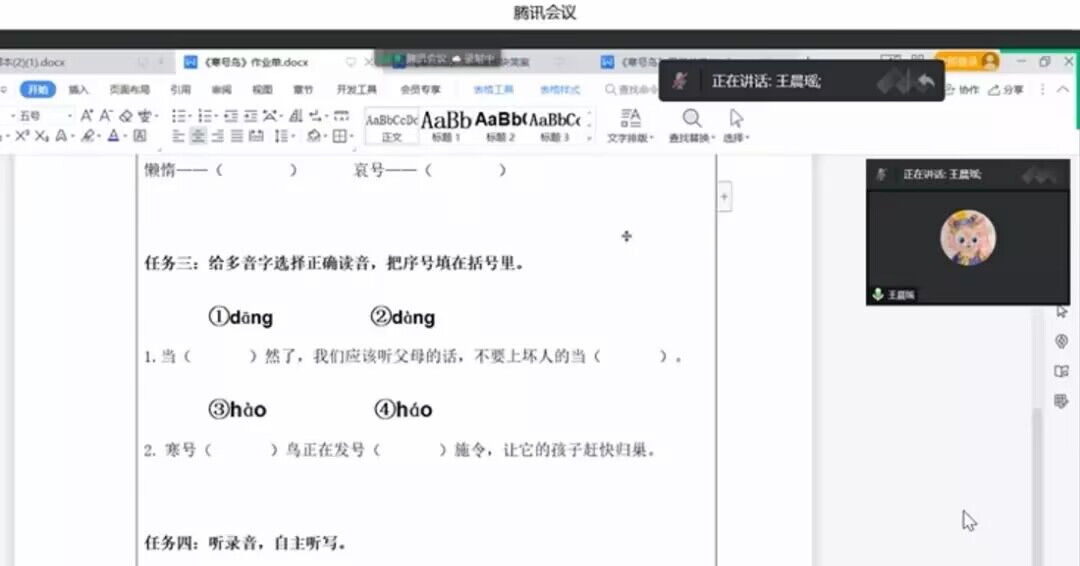Select the 标题 3 style
The width and height of the screenshot is (1080, 566).
point(554,127)
